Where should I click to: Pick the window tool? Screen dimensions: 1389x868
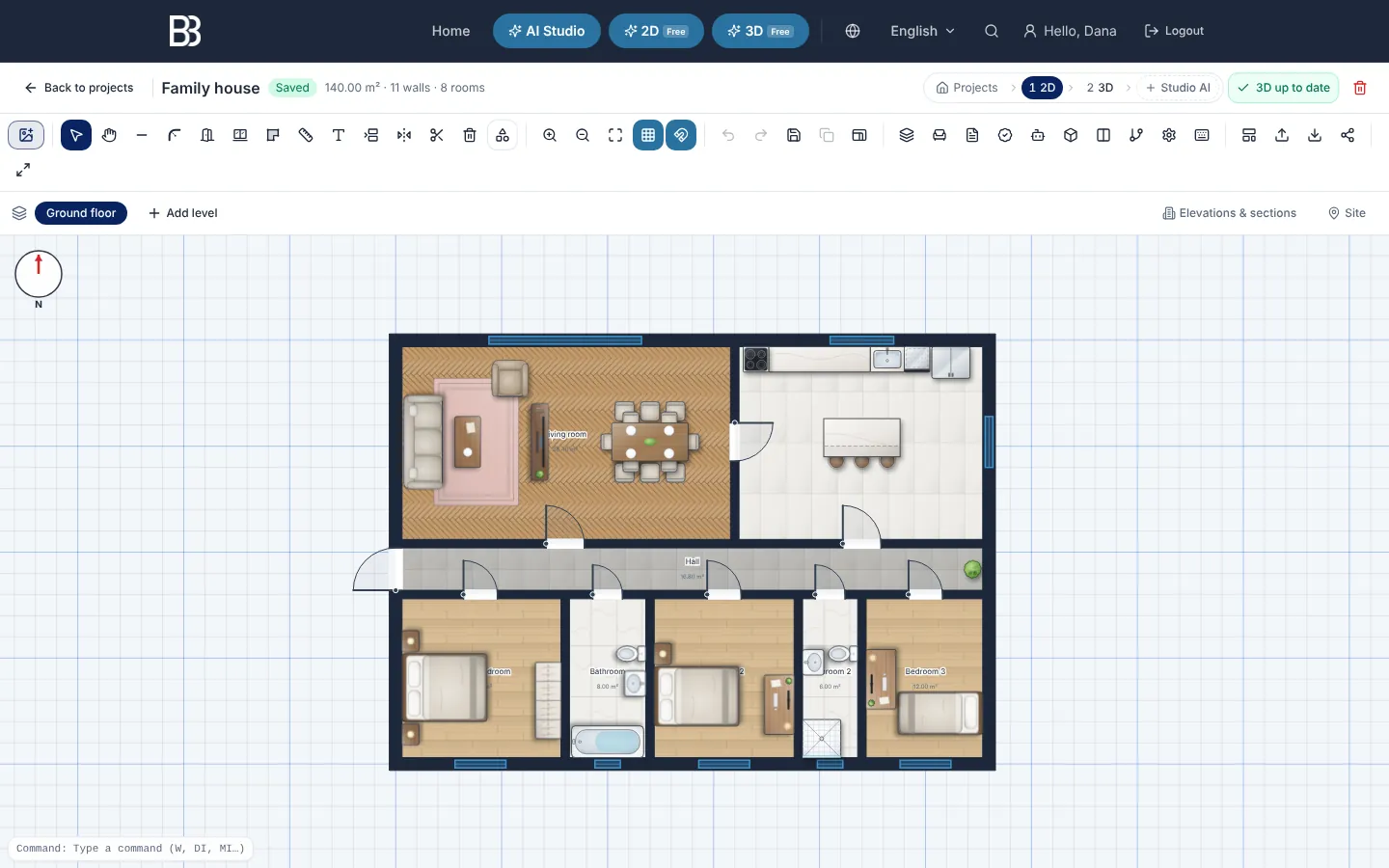(240, 135)
